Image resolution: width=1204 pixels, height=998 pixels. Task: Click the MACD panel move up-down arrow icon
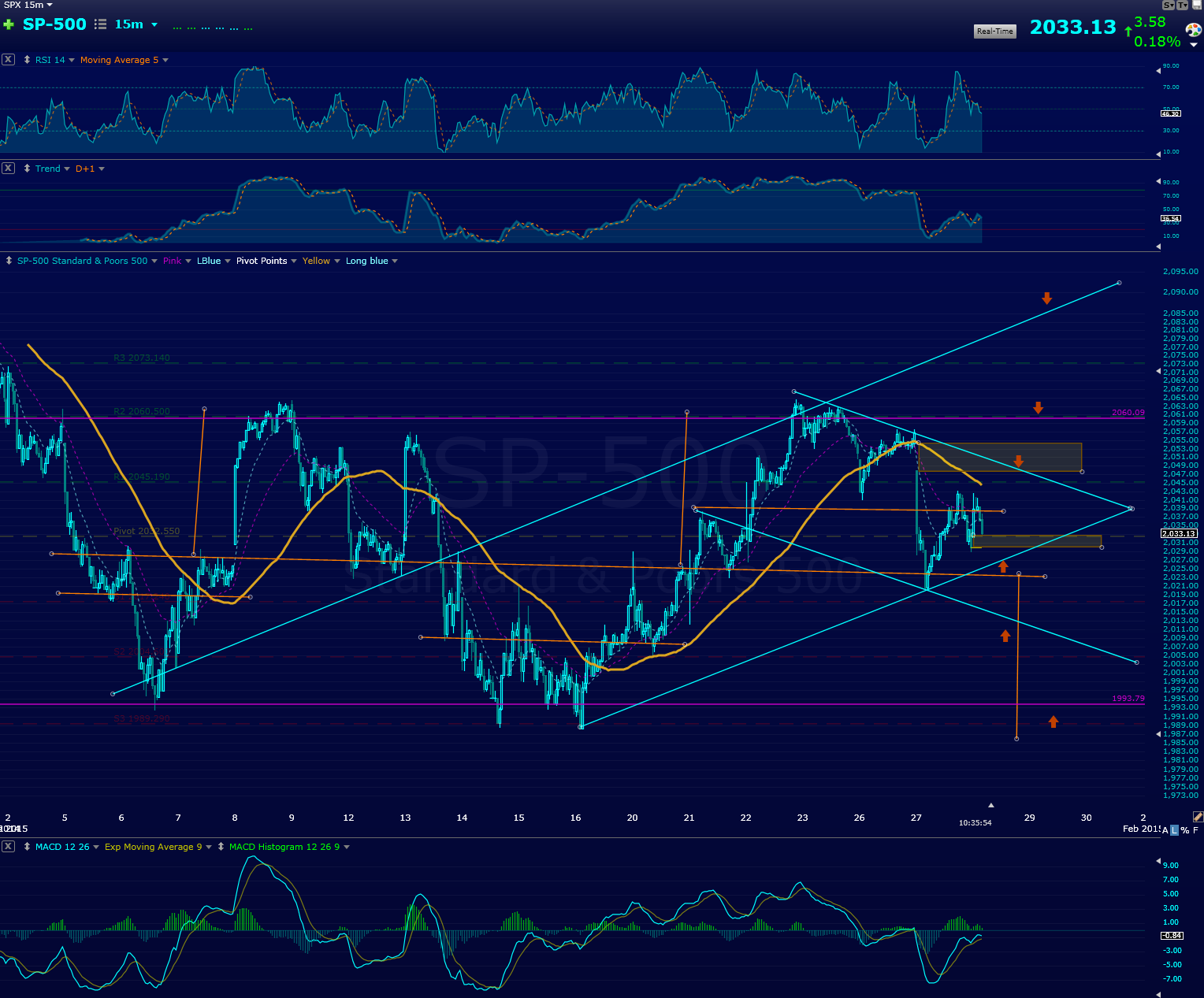click(27, 847)
